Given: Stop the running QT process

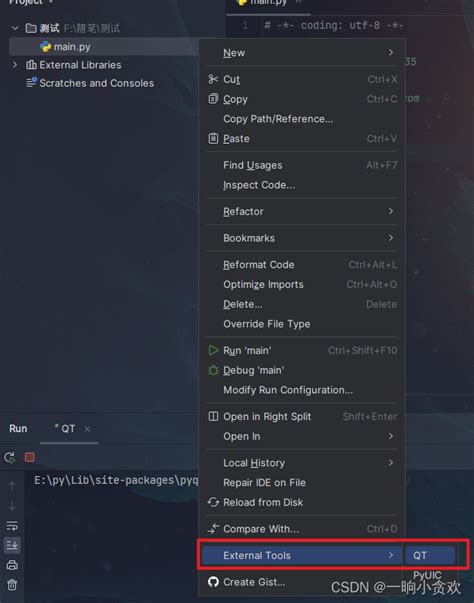Looking at the screenshot, I should point(30,457).
